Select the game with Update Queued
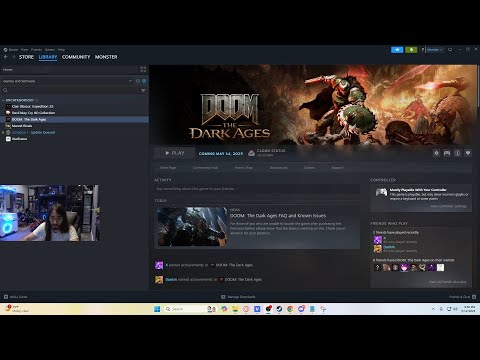Screen dimensions: 480x360 tap(74, 132)
